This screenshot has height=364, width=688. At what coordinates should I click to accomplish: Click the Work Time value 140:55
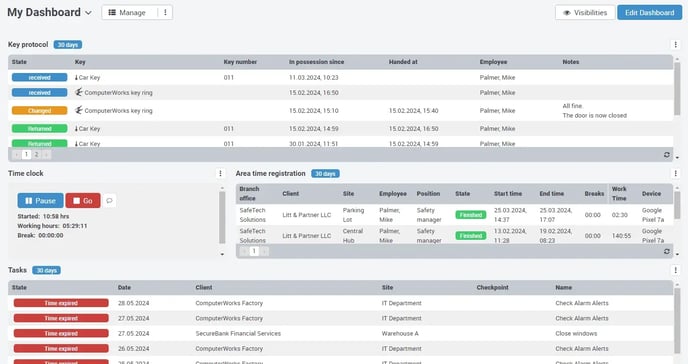[621, 236]
